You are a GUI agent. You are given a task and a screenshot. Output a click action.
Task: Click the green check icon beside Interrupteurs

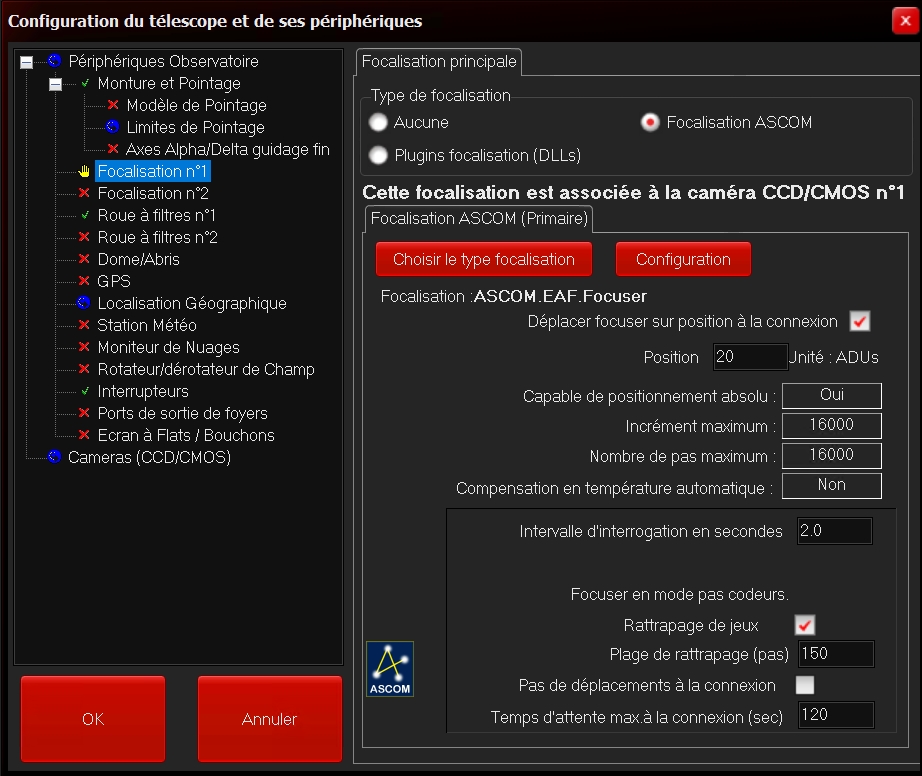click(84, 391)
